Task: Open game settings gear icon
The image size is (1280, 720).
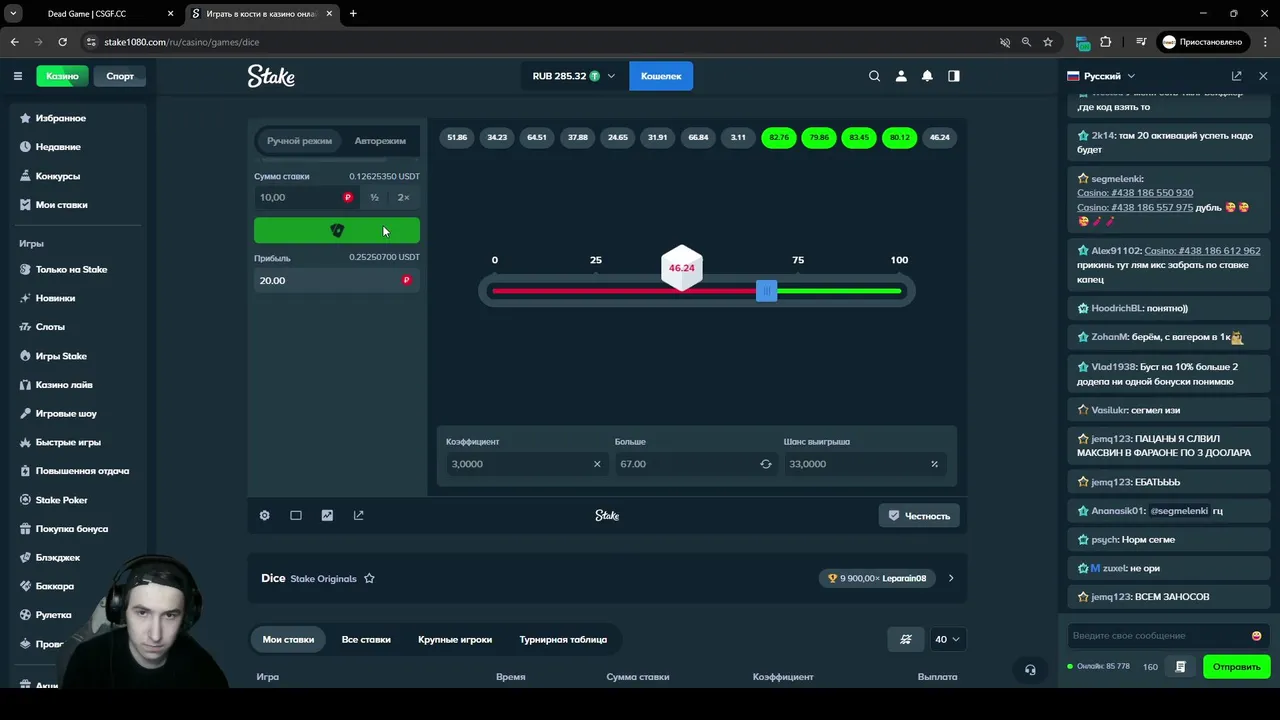Action: click(x=265, y=515)
